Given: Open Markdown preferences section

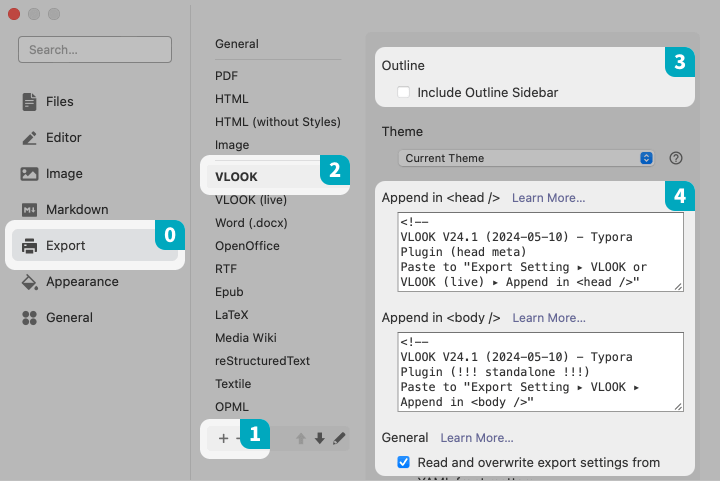Looking at the screenshot, I should coord(77,210).
